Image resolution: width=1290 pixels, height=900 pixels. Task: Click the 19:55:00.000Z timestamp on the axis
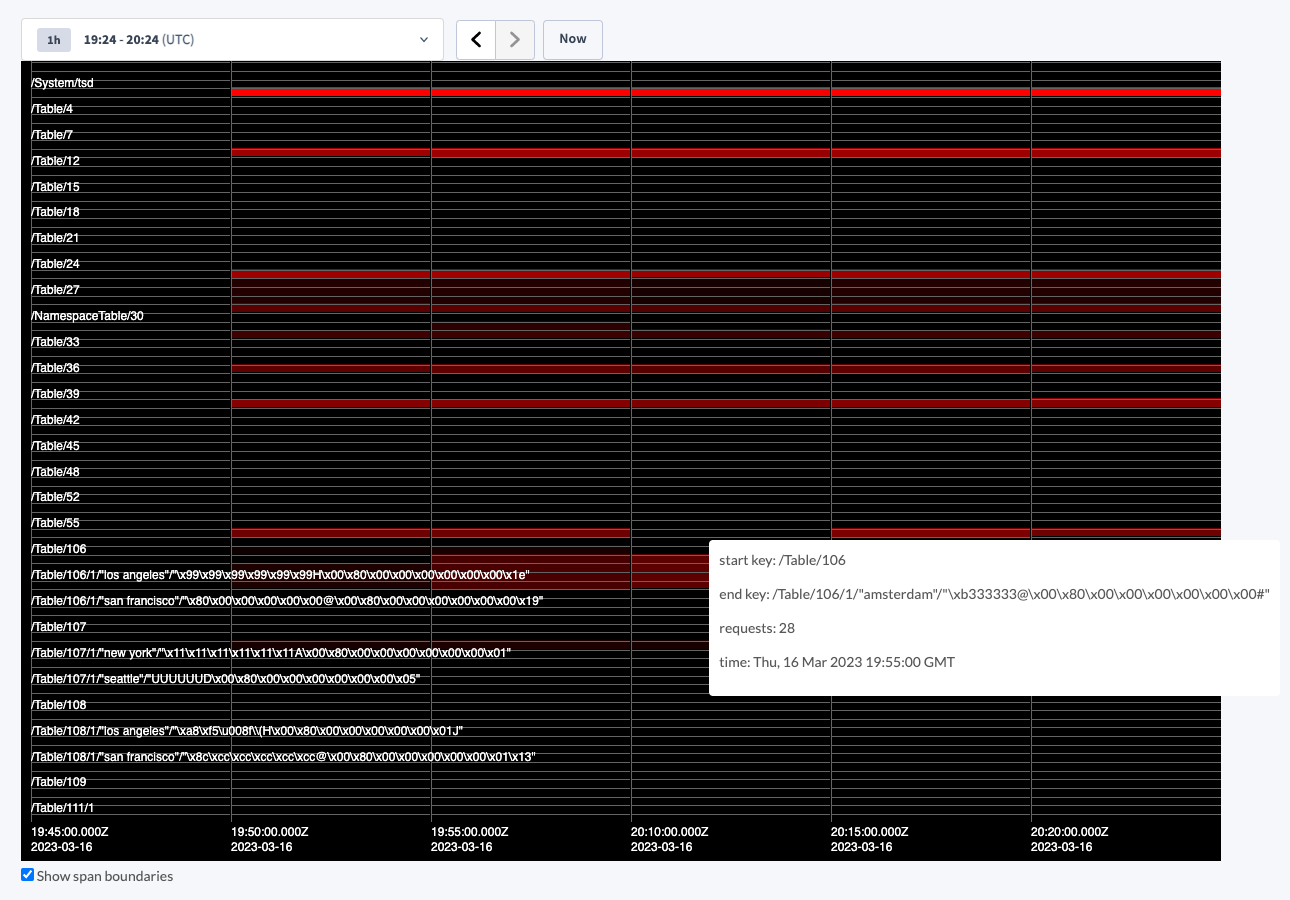tap(468, 830)
